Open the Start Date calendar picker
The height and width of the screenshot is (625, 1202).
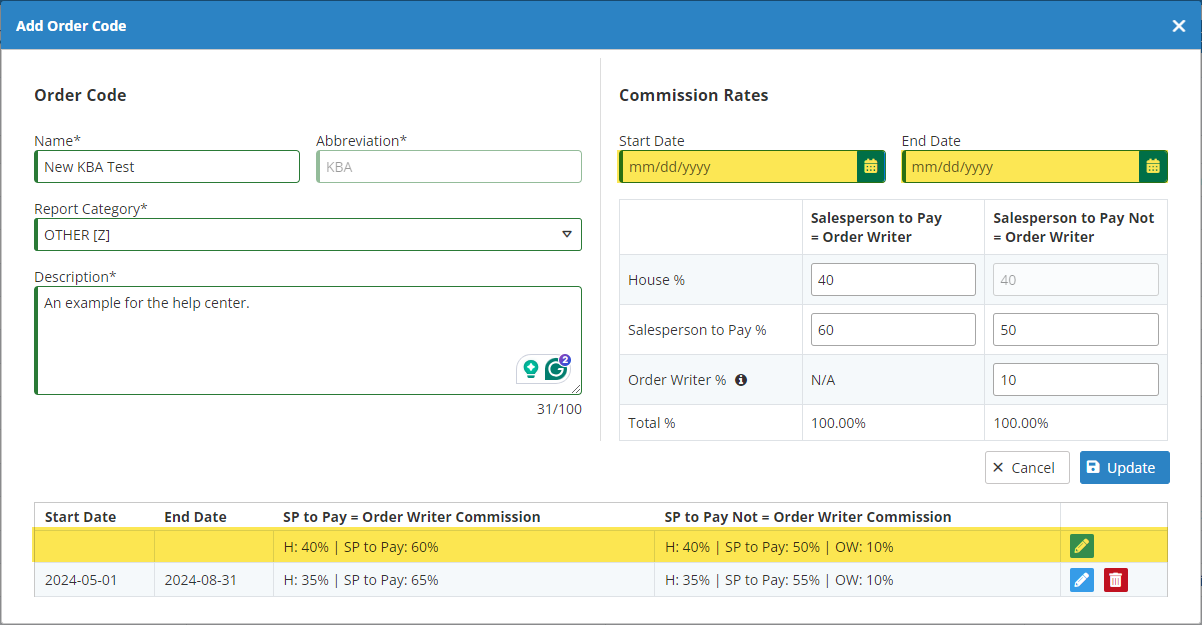[870, 167]
